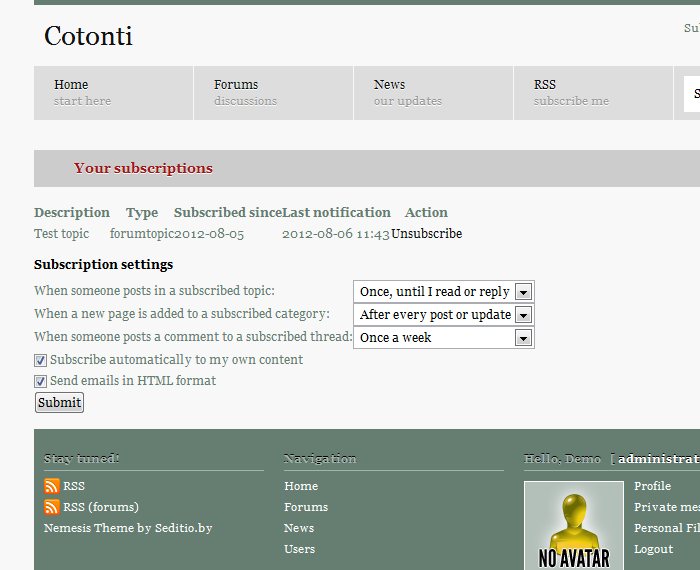Go to Home in footer Navigation
The height and width of the screenshot is (570, 700).
pos(301,486)
